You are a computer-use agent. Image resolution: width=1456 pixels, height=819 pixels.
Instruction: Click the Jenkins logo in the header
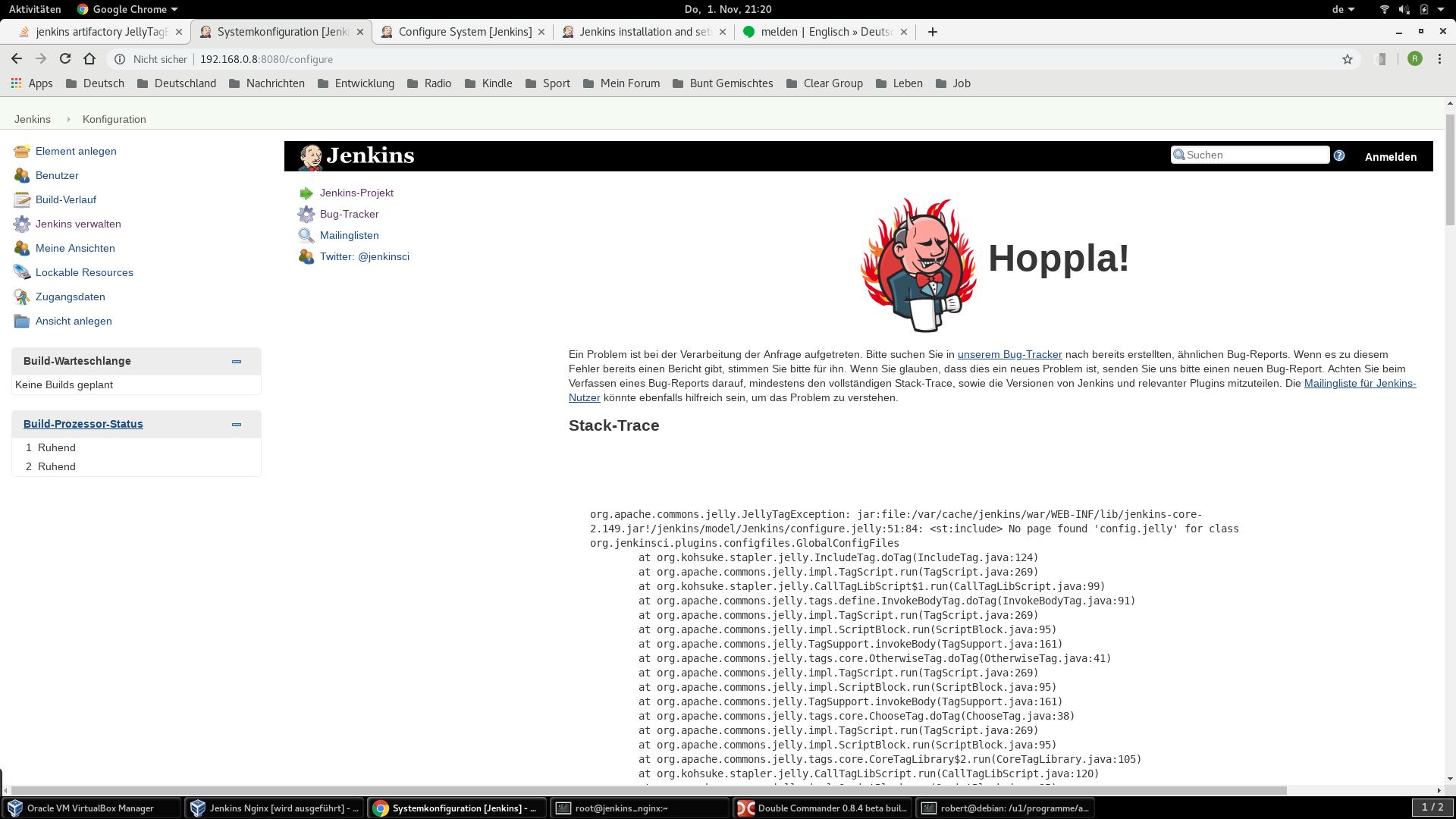point(356,157)
